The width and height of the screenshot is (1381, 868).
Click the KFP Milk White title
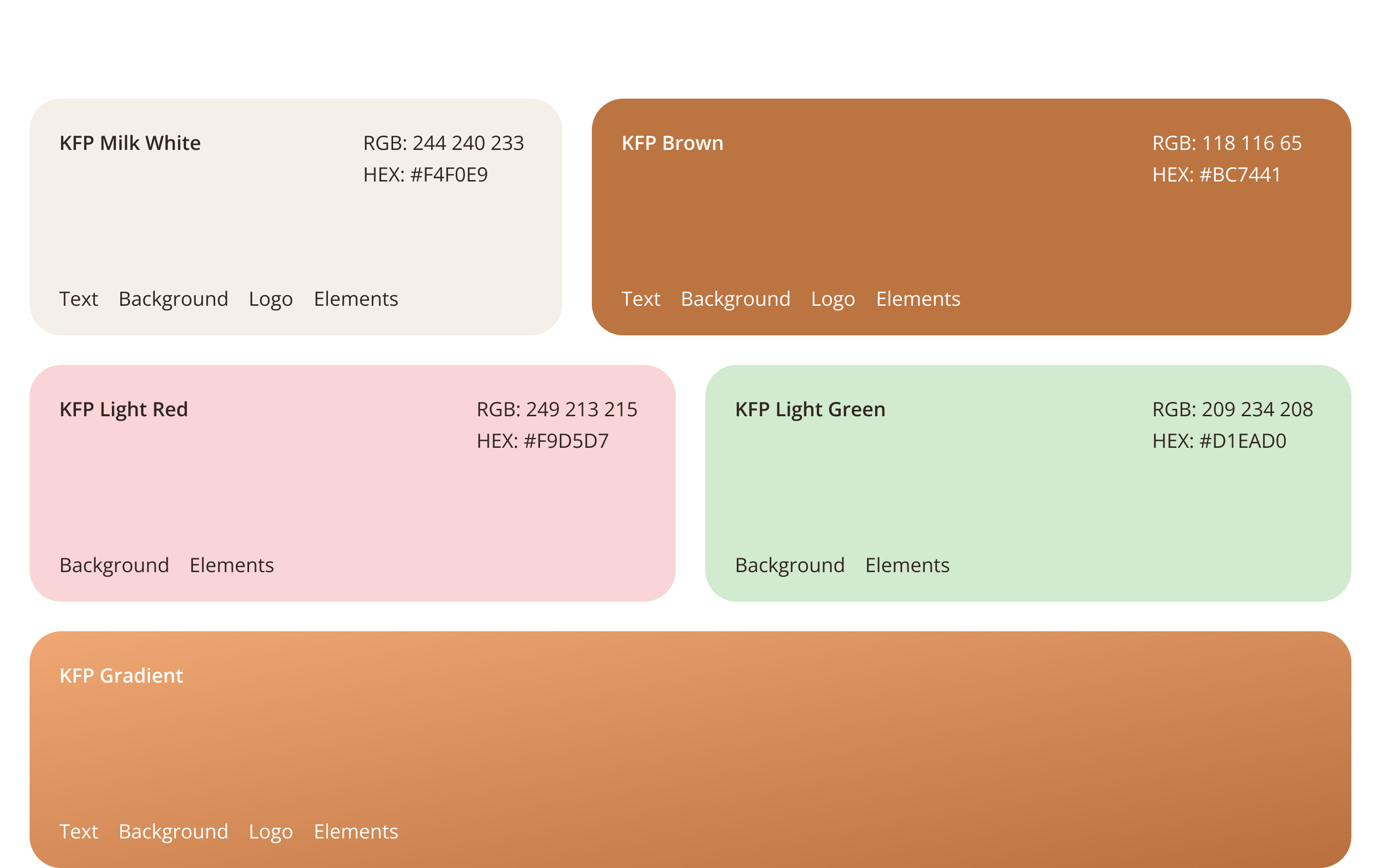tap(130, 144)
